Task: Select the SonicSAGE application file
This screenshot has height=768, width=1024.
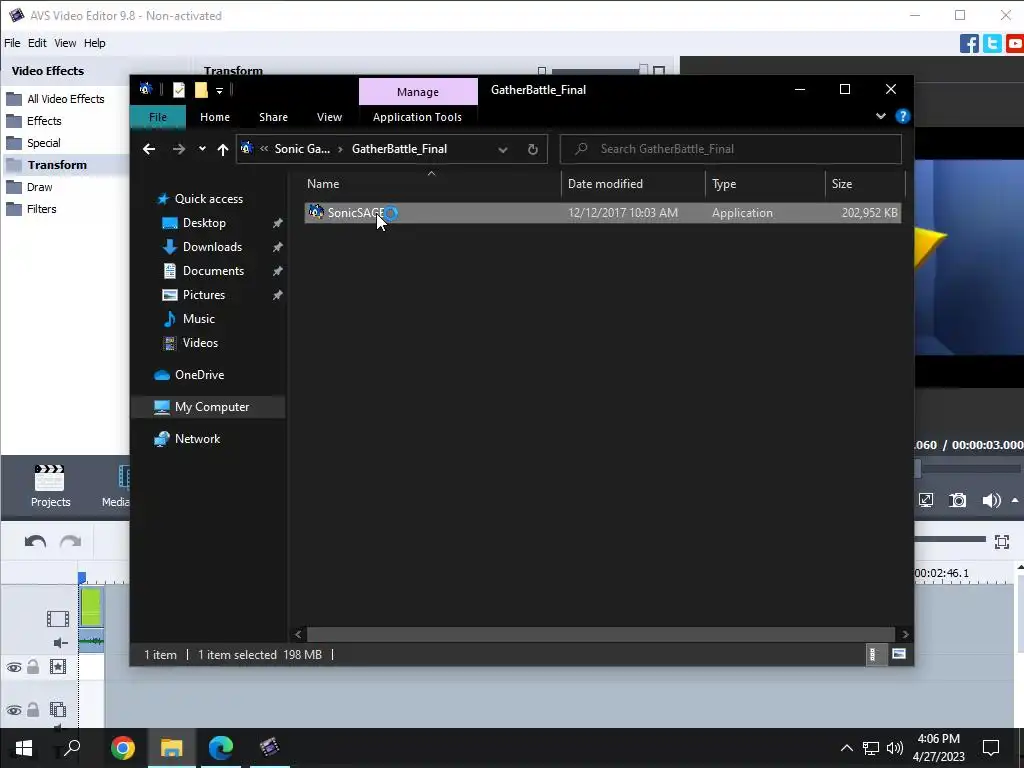Action: pos(602,213)
